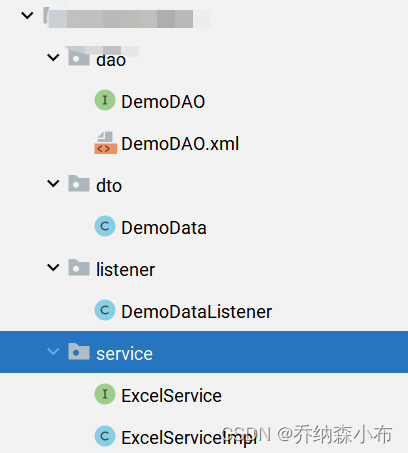This screenshot has height=453, width=408.
Task: Collapse the dto package node
Action: pyautogui.click(x=53, y=184)
